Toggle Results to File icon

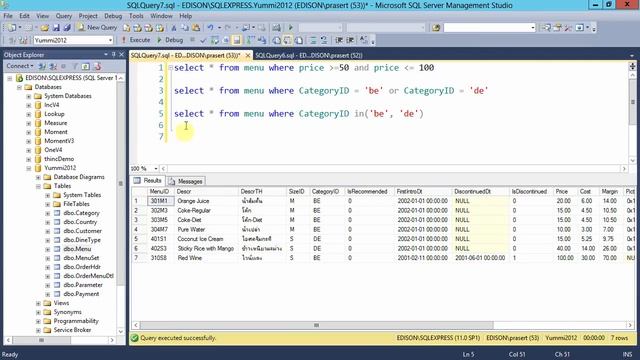[x=299, y=40]
